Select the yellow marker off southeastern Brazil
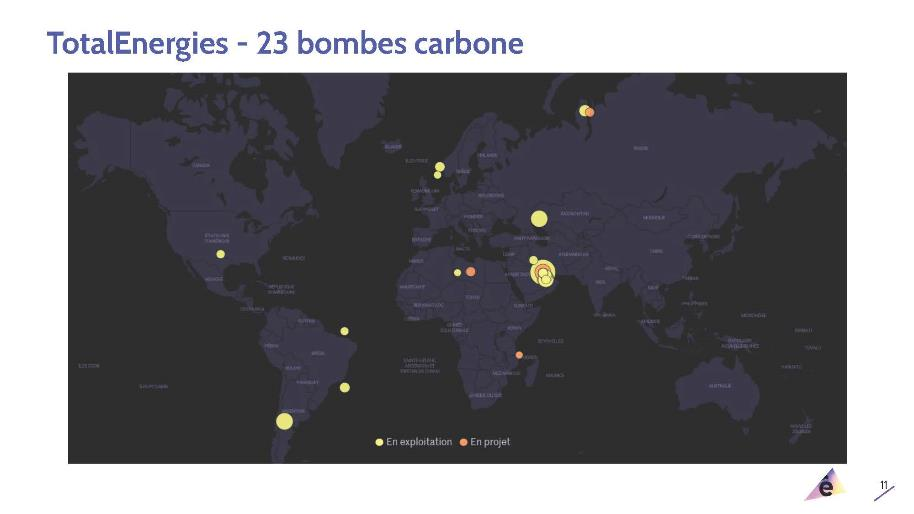The image size is (914, 514). 345,388
